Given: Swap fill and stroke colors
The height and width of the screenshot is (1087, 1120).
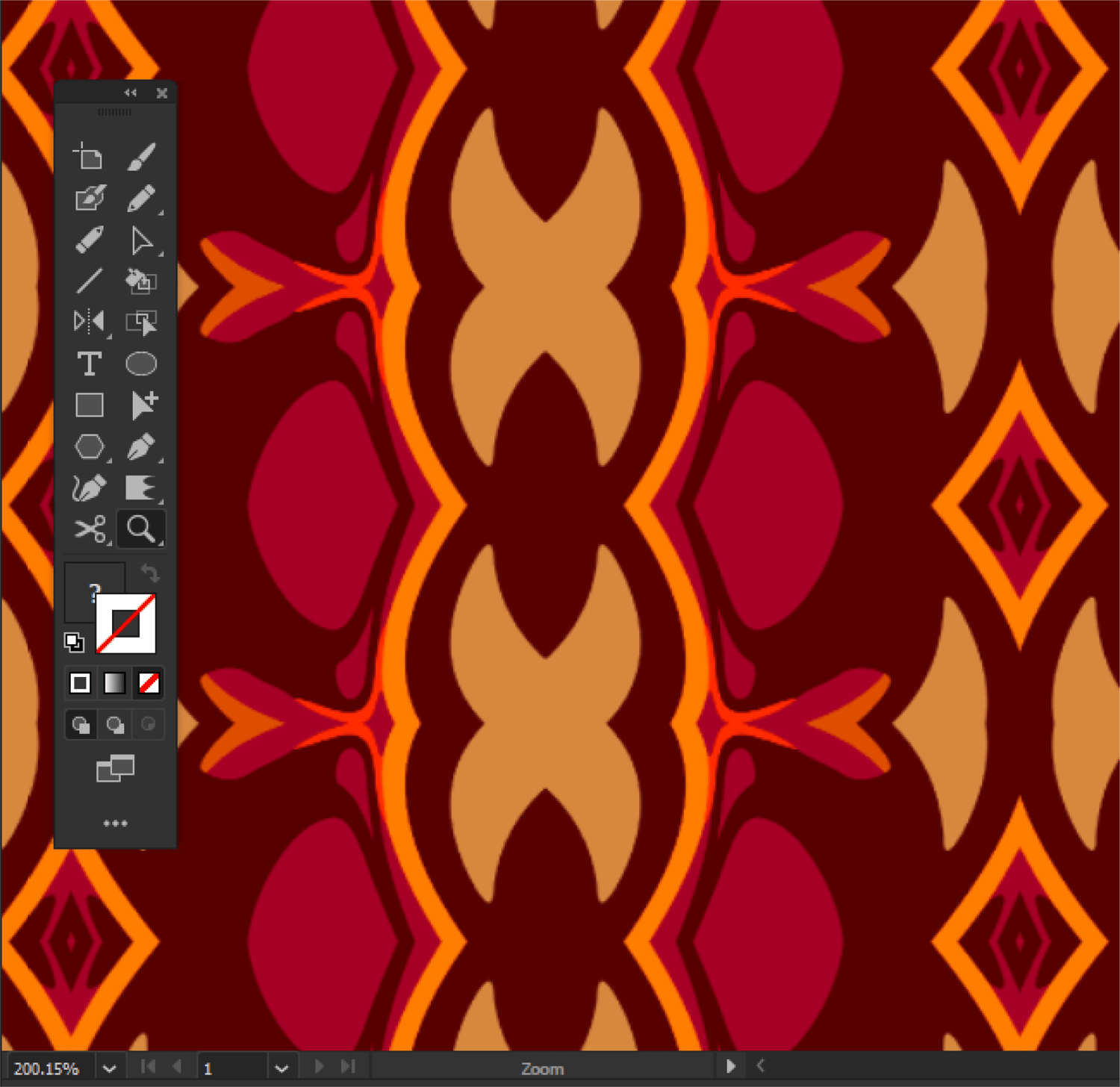Looking at the screenshot, I should coord(150,573).
